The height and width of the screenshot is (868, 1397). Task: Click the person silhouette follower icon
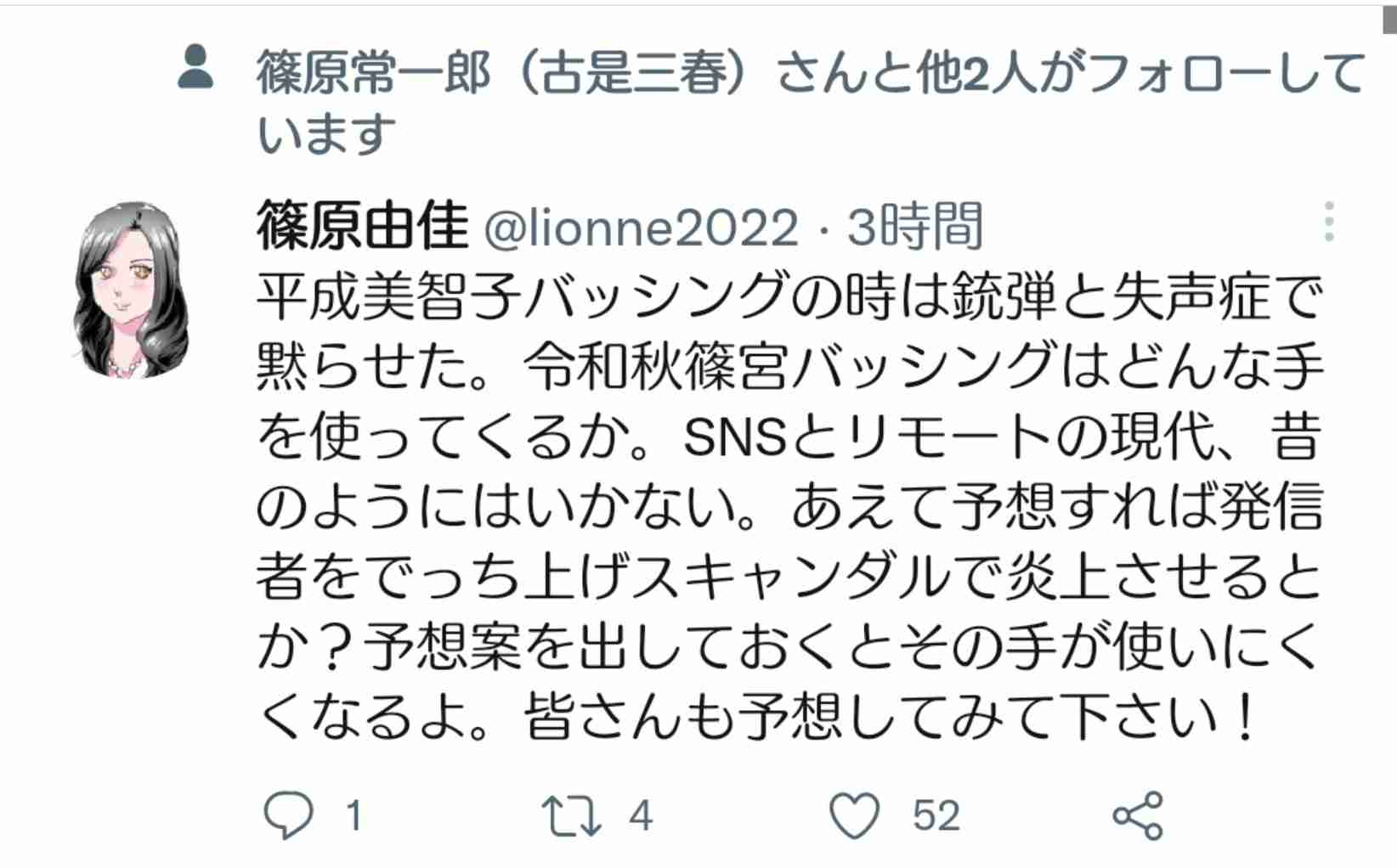pyautogui.click(x=195, y=67)
